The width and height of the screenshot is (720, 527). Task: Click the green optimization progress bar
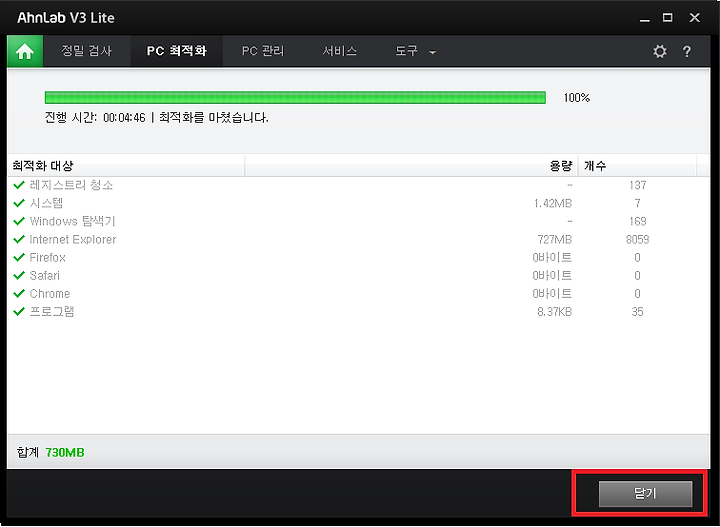[x=295, y=97]
